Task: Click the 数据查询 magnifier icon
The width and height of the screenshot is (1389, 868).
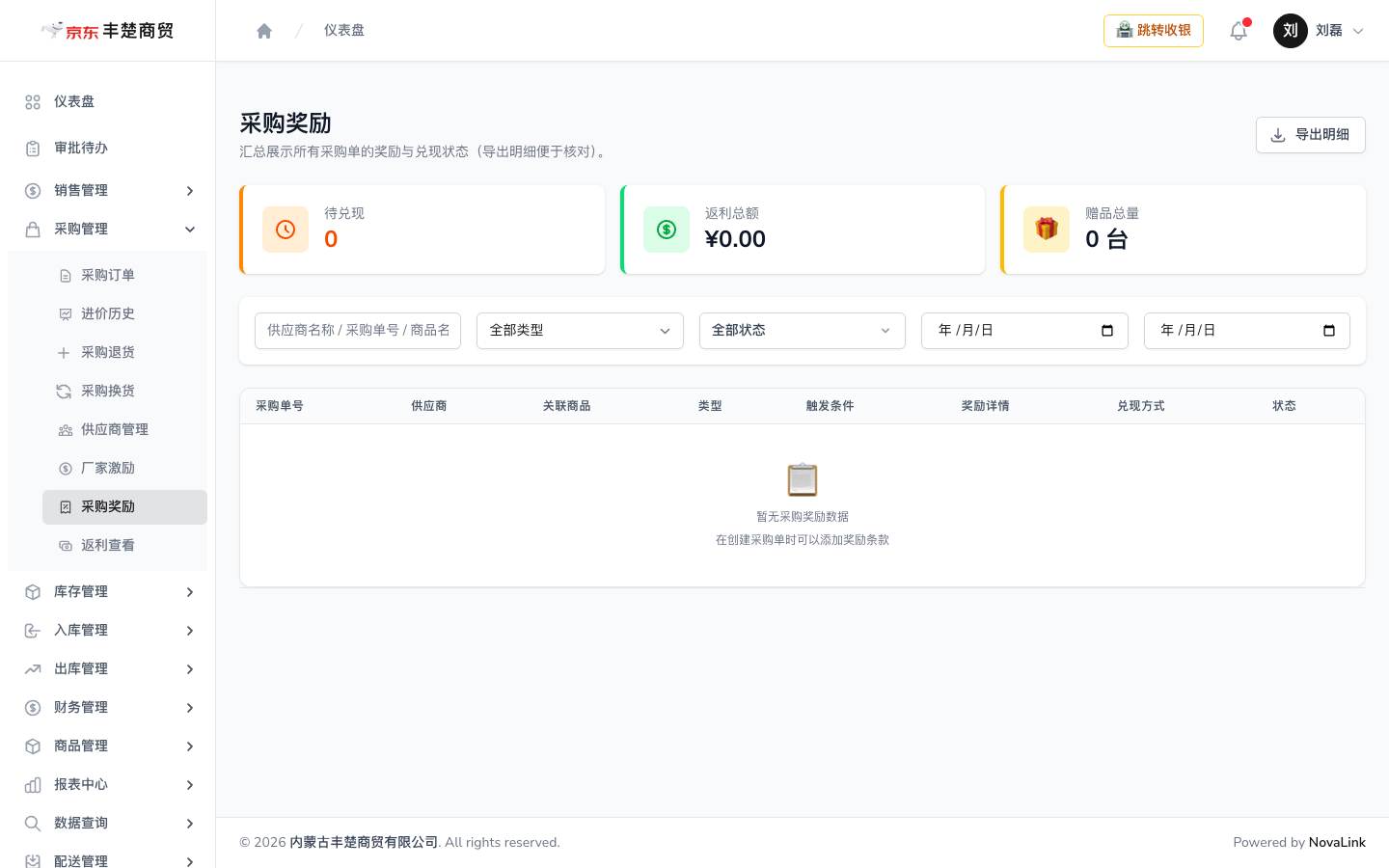Action: 33,824
